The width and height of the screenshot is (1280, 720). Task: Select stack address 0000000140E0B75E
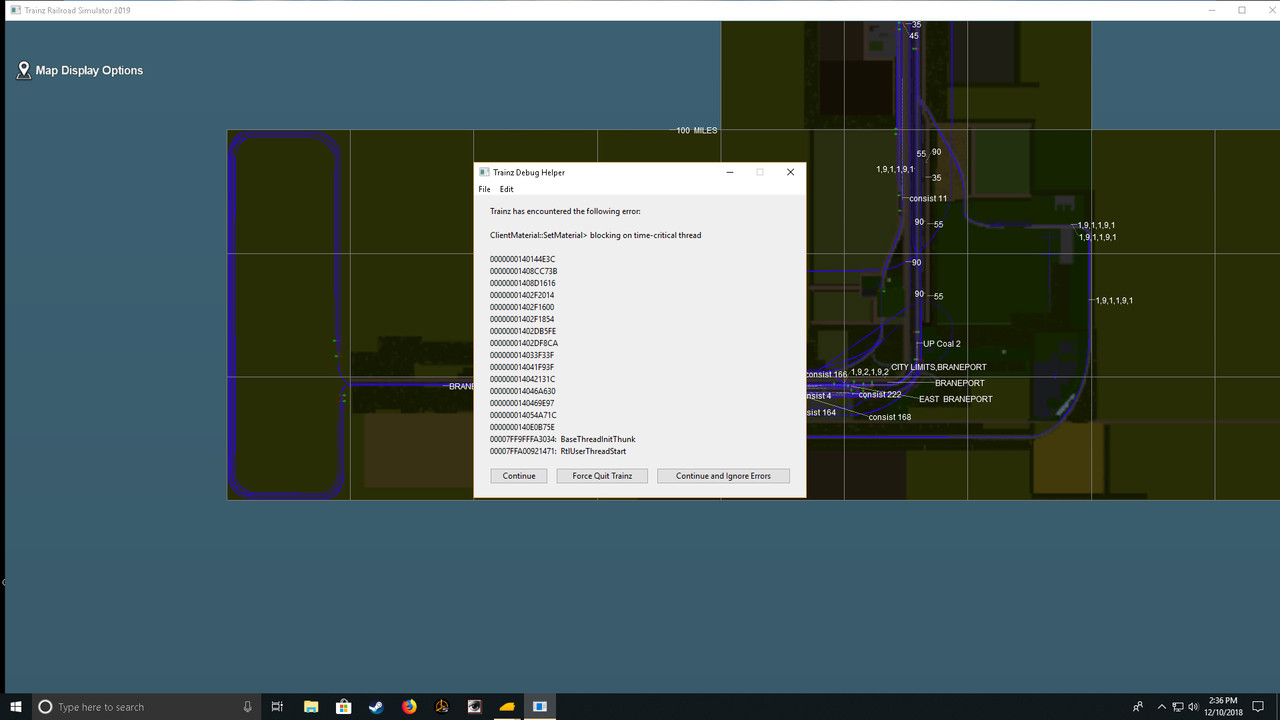[522, 427]
